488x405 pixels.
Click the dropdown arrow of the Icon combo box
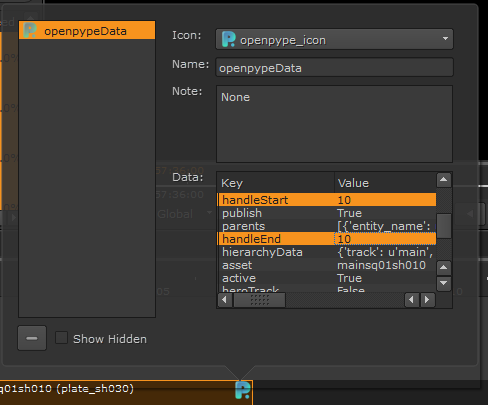tap(445, 39)
